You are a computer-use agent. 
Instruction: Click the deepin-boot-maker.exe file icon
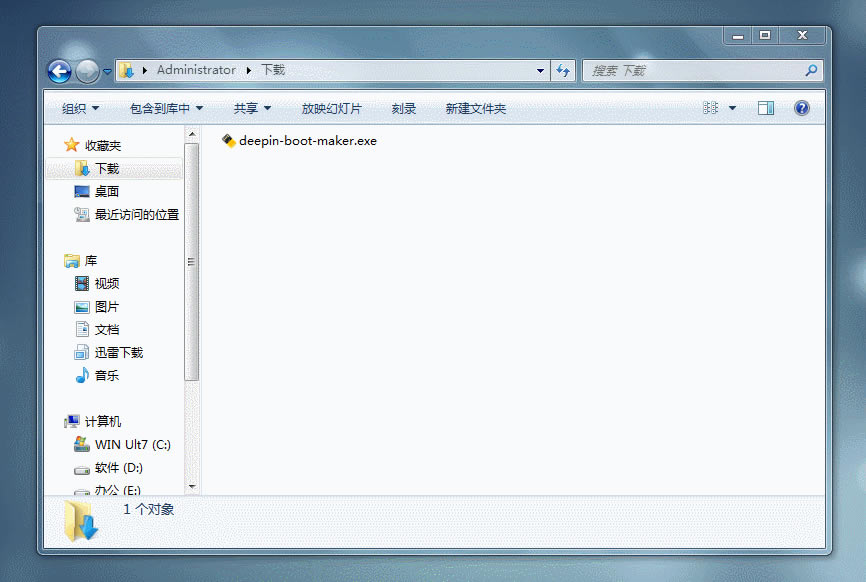228,141
